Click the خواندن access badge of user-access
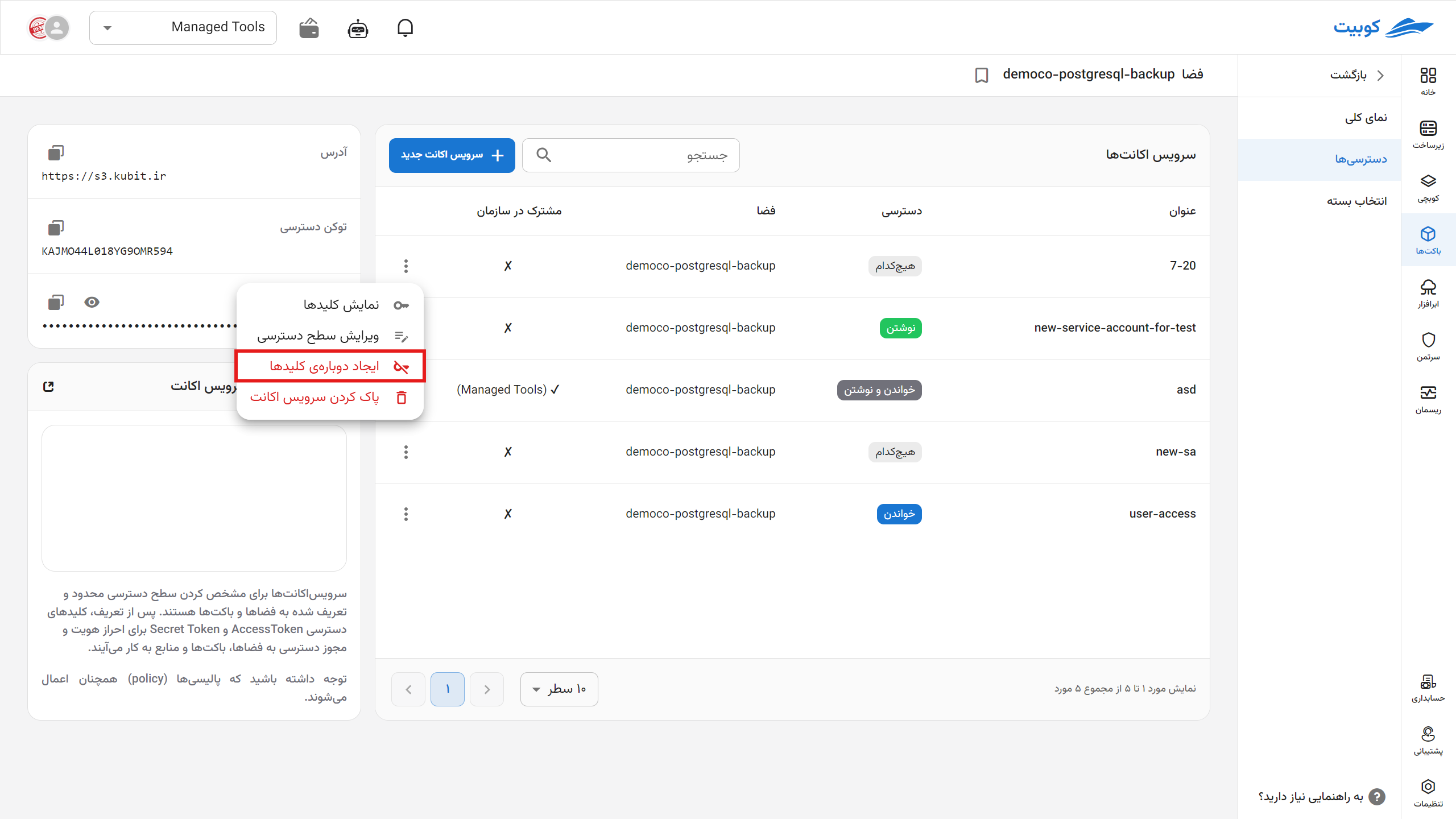 899,514
